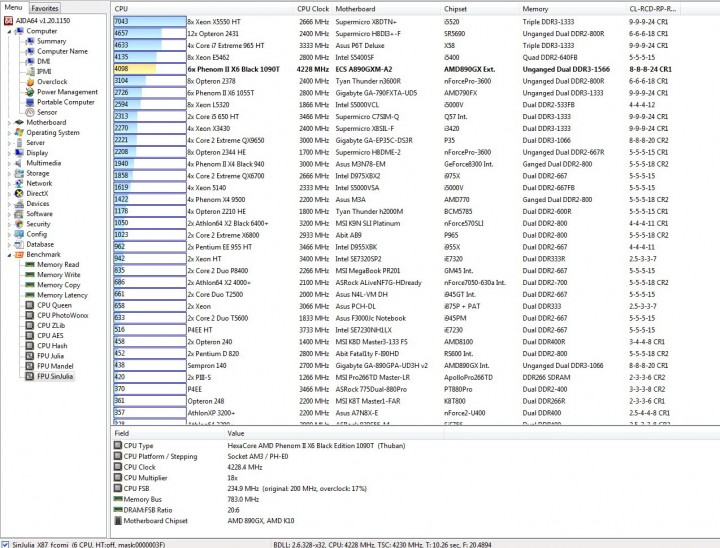Click the CPU Type field icon
The image size is (720, 548).
[118, 445]
